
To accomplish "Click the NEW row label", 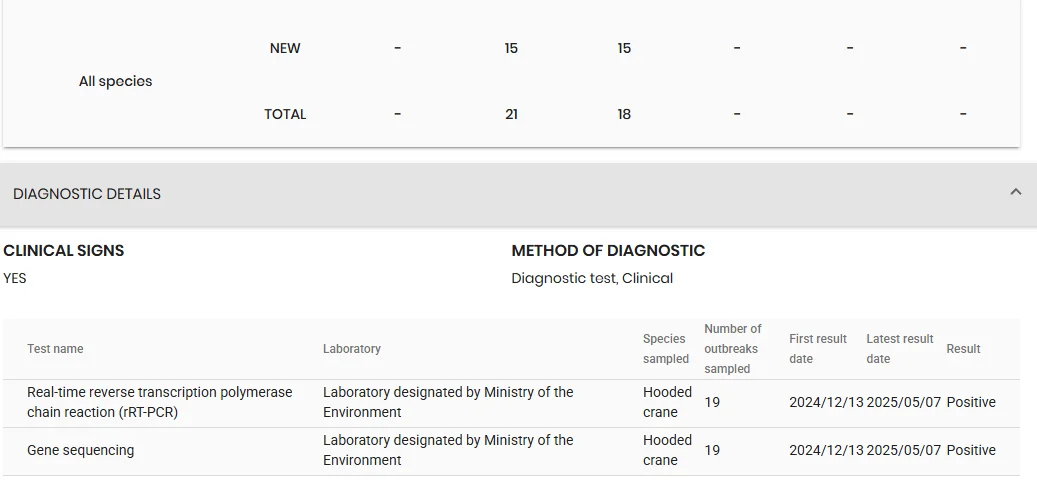I will pos(285,48).
